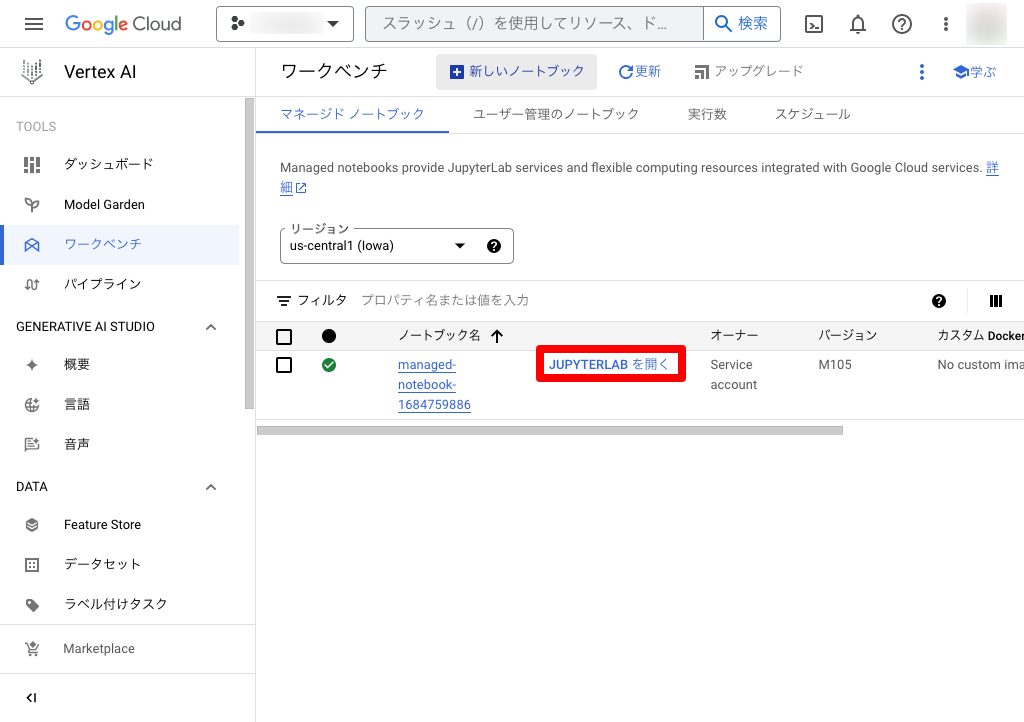Open the スケジュール tab
Screen dimensions: 1024x722
point(812,114)
